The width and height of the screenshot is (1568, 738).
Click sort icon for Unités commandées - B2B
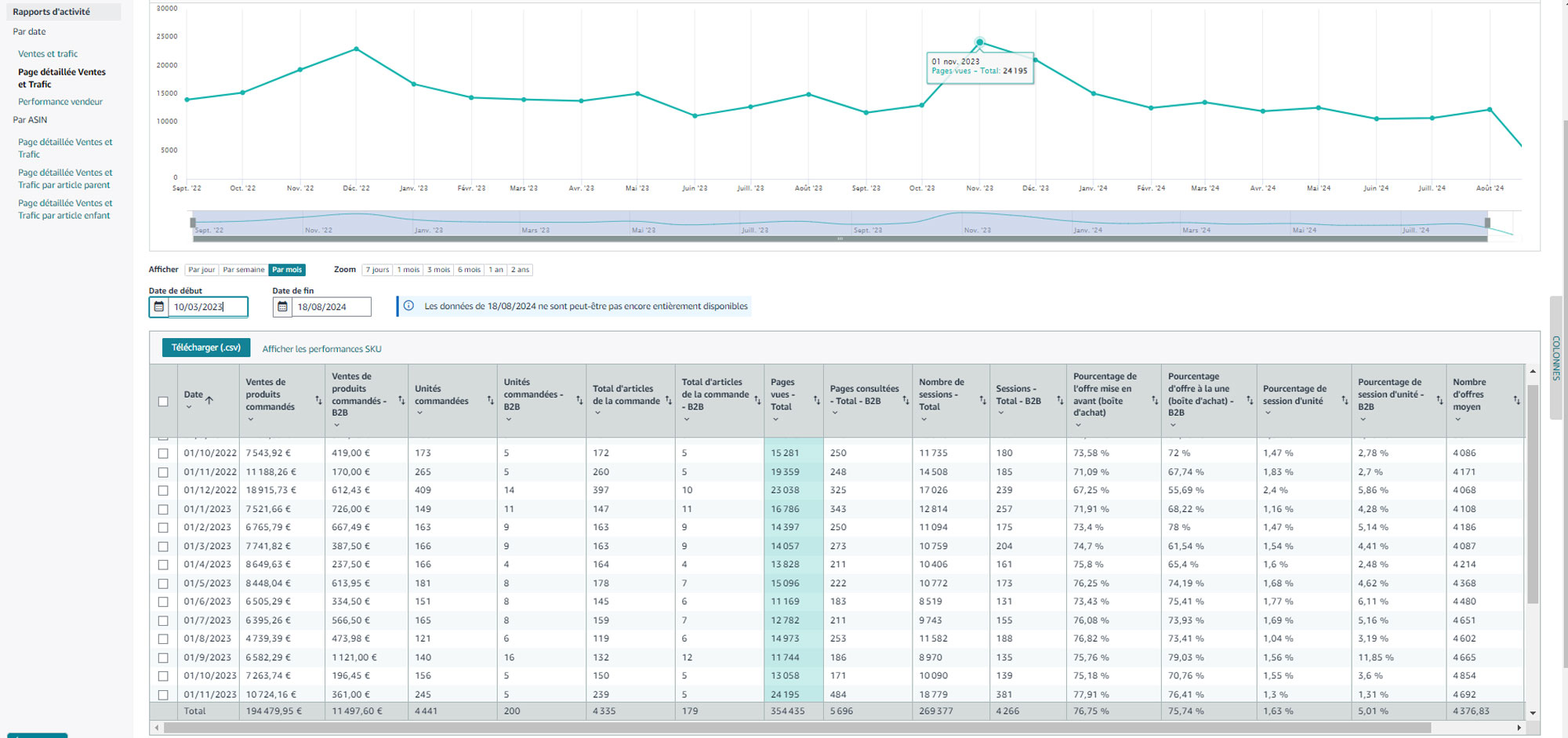click(579, 400)
